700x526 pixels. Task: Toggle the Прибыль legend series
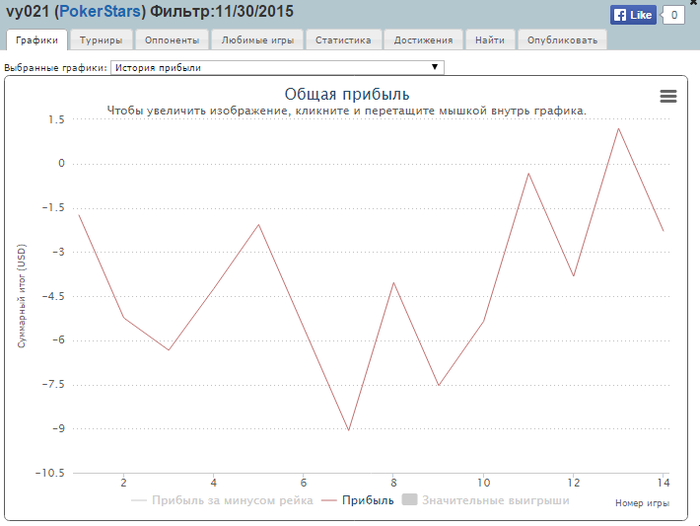coord(358,500)
